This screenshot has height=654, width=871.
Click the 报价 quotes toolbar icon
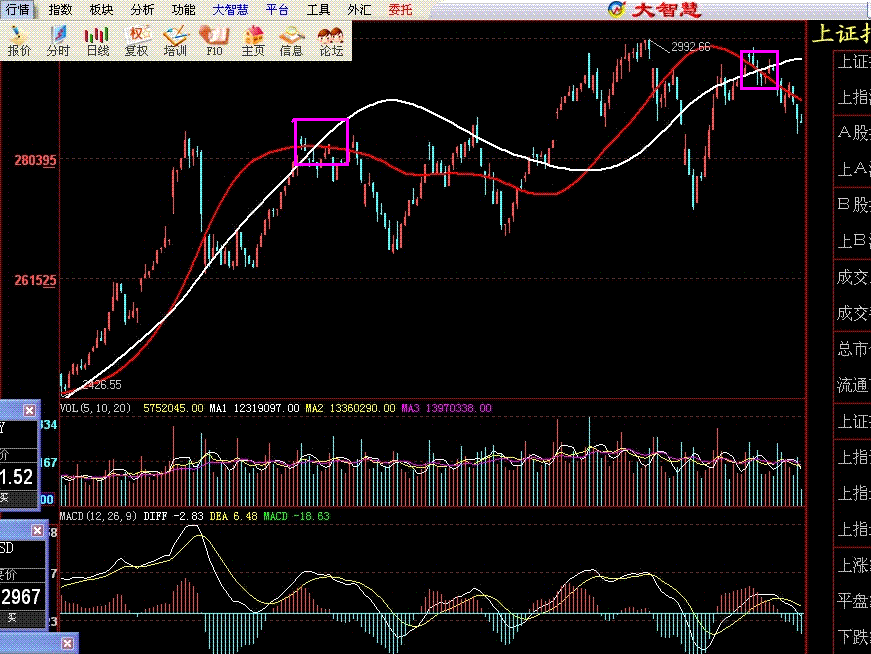click(x=19, y=41)
